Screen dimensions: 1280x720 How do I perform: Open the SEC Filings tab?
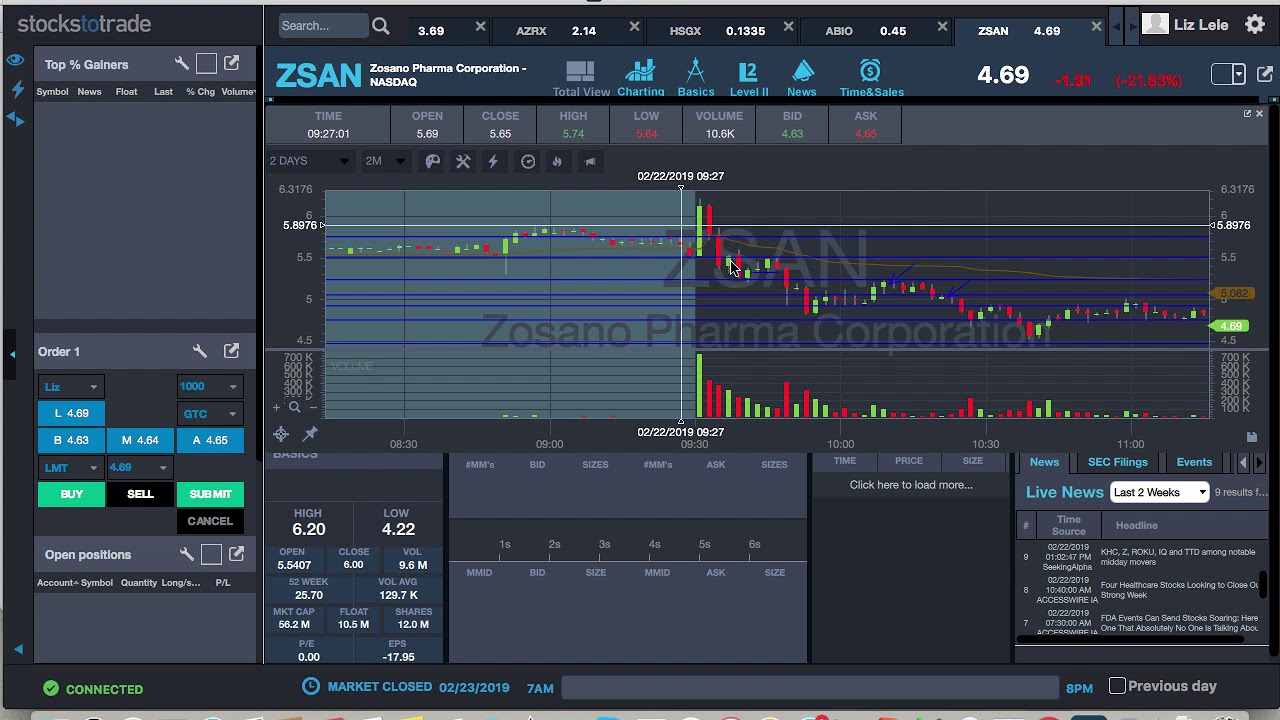pos(1117,462)
